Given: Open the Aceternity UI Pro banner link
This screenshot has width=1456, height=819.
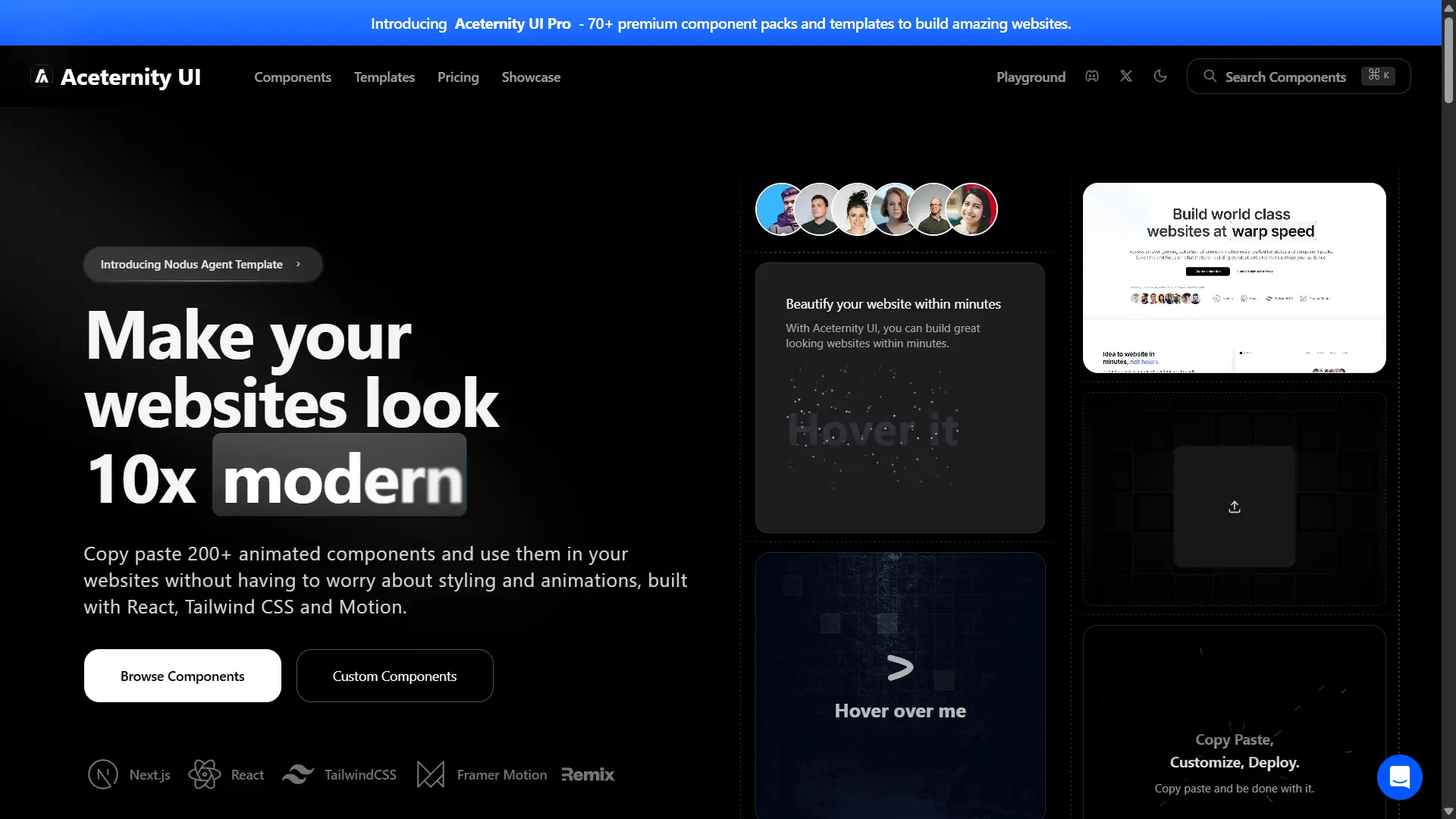Looking at the screenshot, I should click(x=513, y=24).
